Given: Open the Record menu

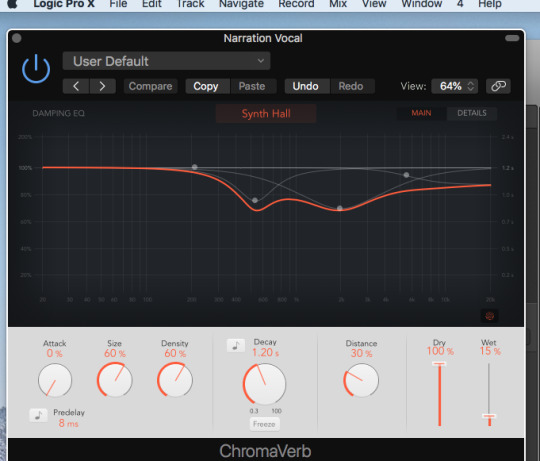Looking at the screenshot, I should (x=296, y=4).
